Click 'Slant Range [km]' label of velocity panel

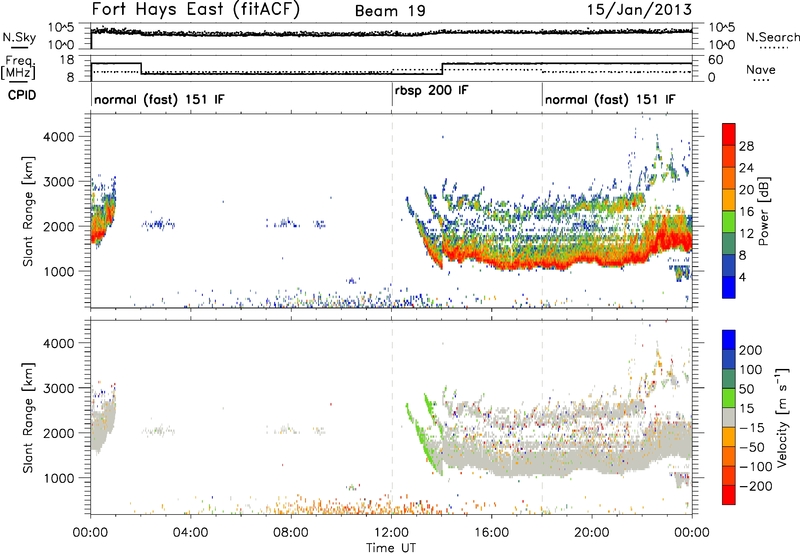click(x=28, y=418)
